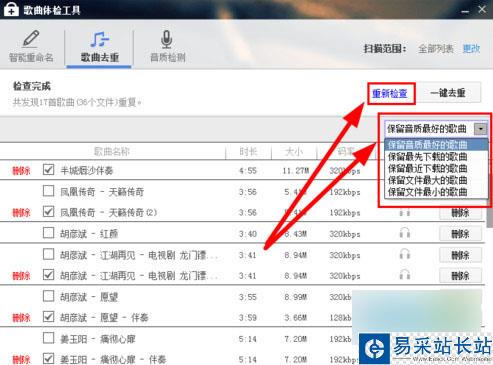
Task: Choose 保留文件最大的歌曲 option
Action: pyautogui.click(x=436, y=180)
